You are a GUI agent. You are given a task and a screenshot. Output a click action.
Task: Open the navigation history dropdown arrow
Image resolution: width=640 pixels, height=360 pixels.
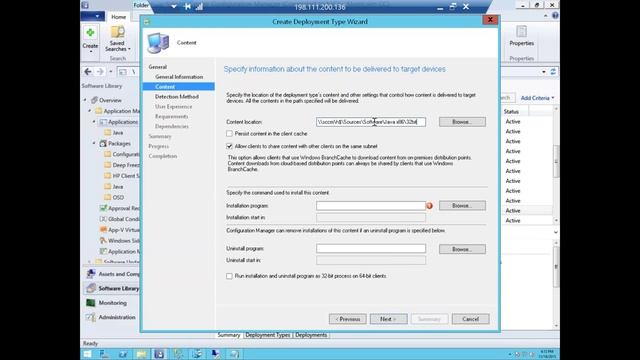[111, 71]
